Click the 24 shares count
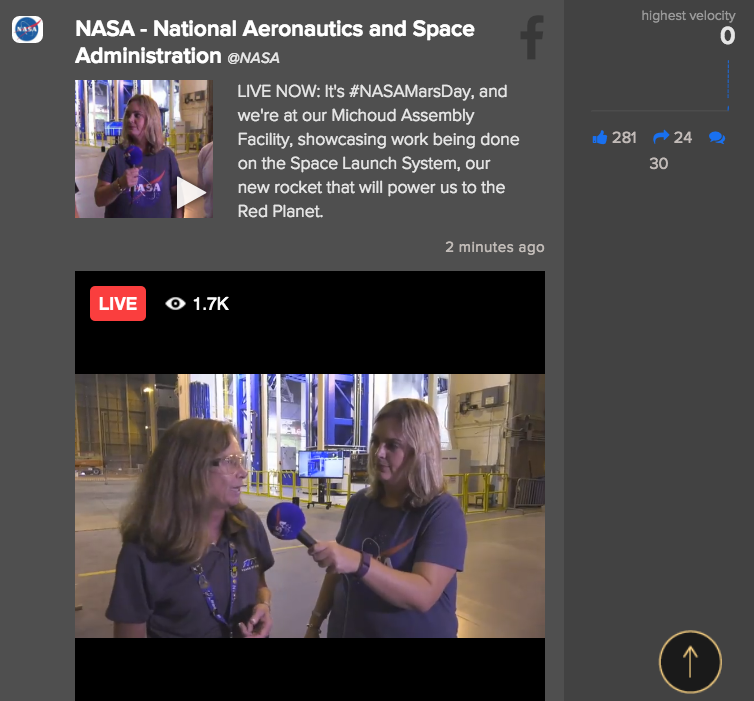The image size is (754, 701). pos(682,138)
